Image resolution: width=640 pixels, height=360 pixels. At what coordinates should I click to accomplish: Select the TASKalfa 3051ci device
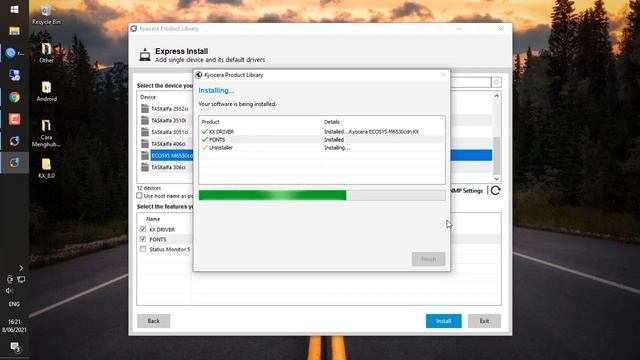coord(169,132)
